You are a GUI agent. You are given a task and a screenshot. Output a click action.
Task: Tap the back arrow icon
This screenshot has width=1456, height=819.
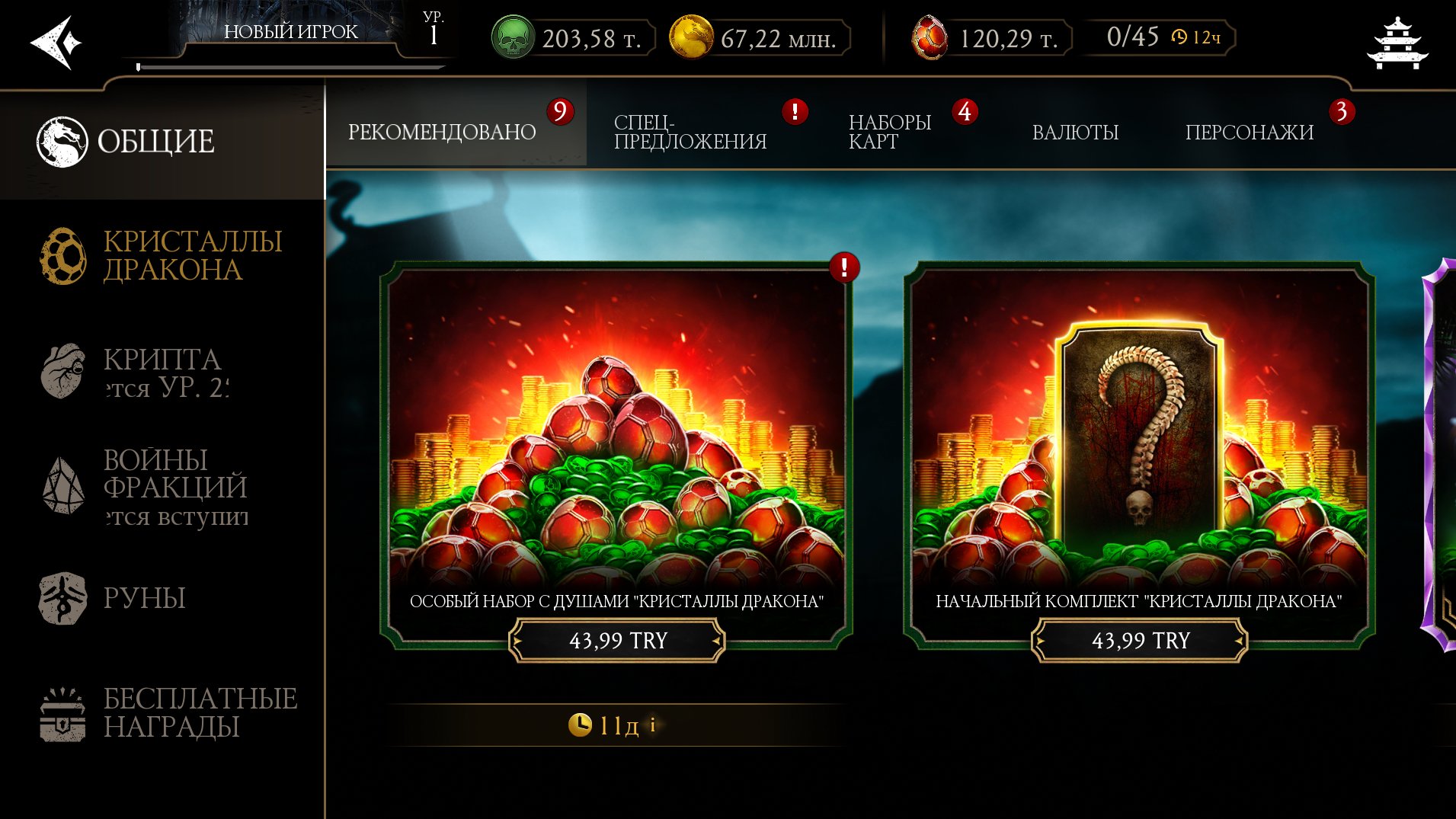[56, 42]
